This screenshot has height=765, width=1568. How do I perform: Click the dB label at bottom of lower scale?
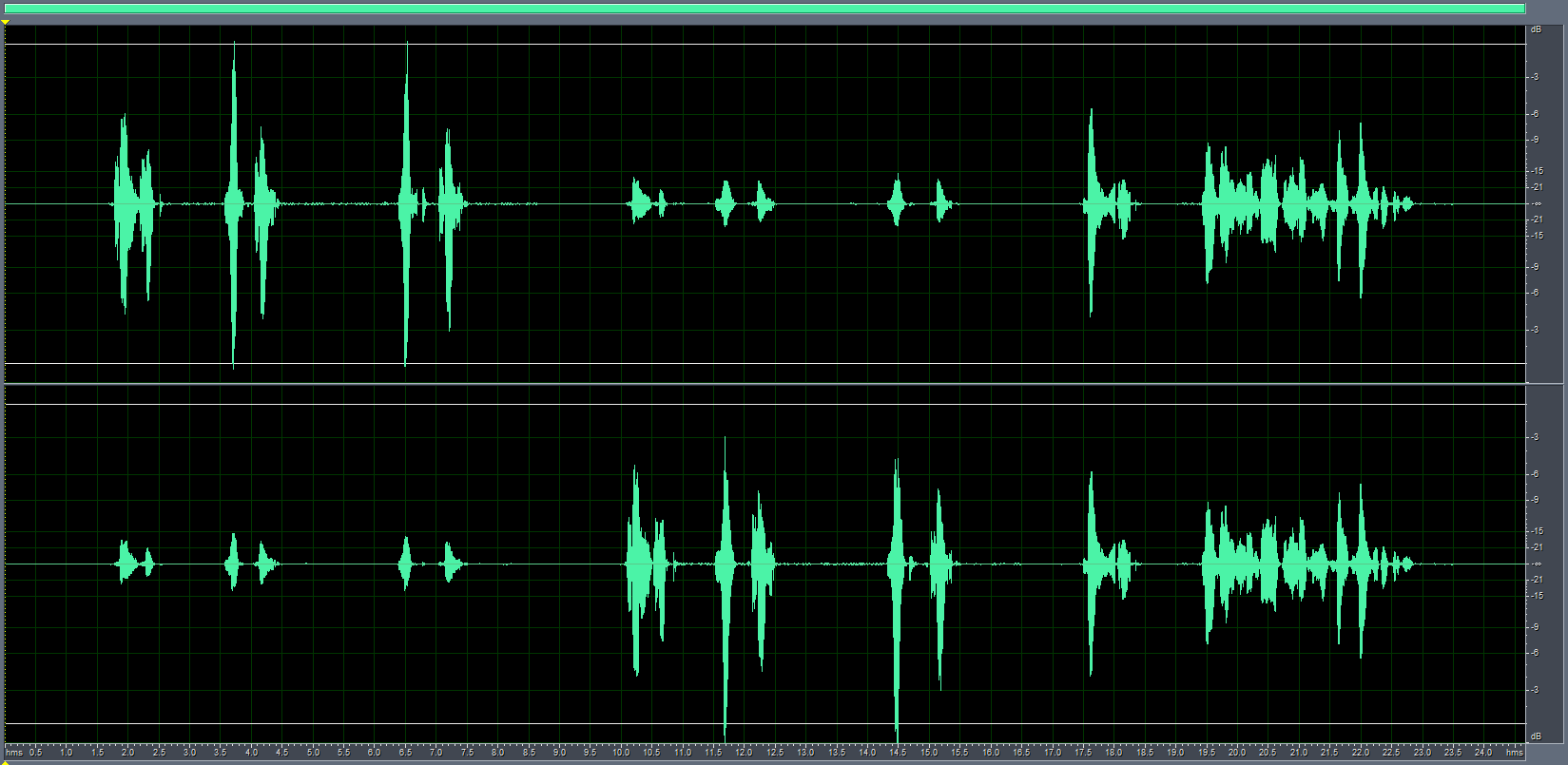pyautogui.click(x=1536, y=736)
